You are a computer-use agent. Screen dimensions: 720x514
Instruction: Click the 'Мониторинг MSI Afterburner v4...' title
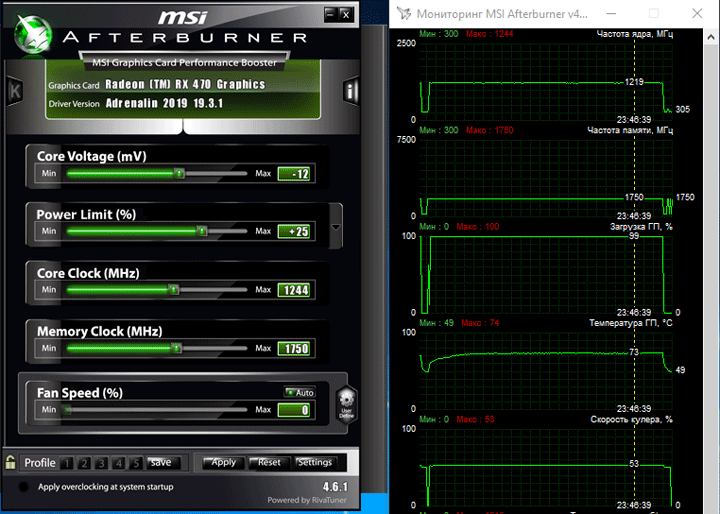pos(502,14)
